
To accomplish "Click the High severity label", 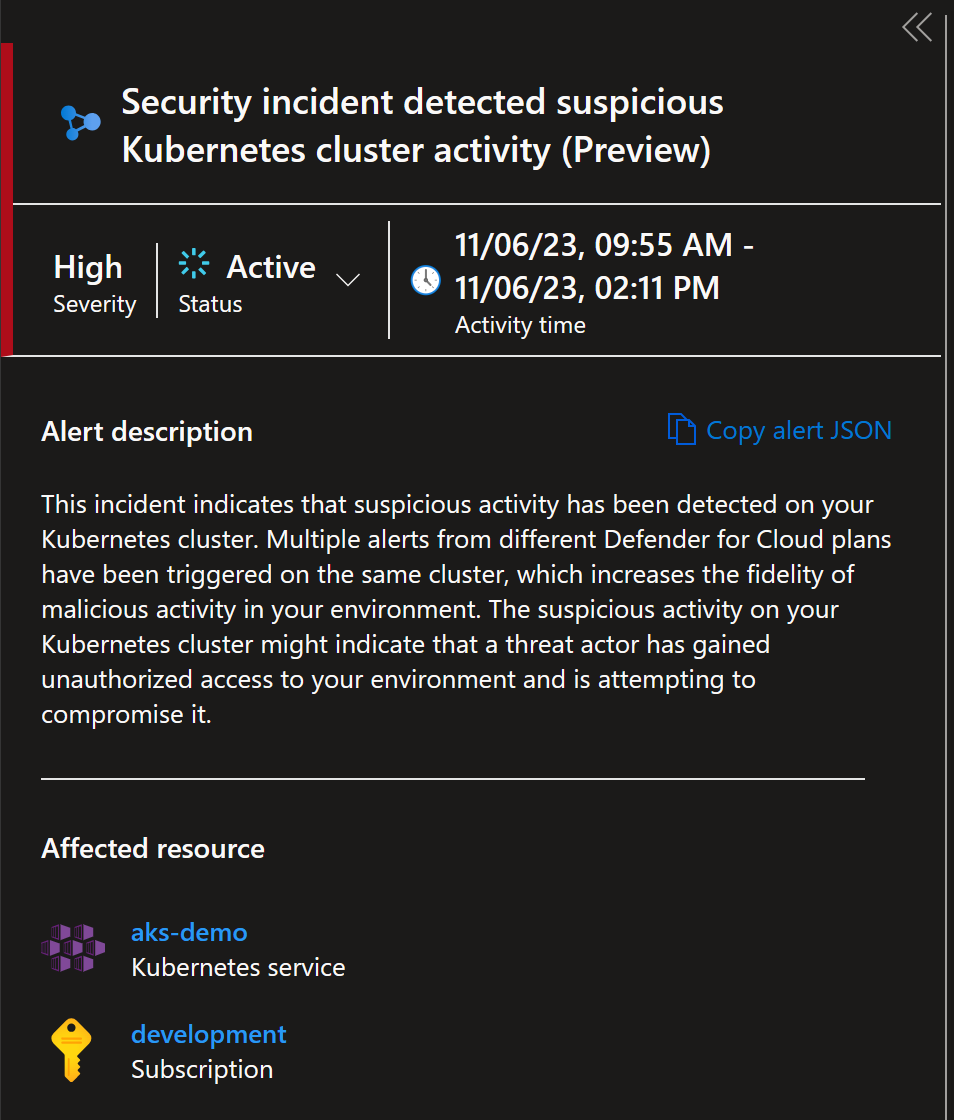I will [x=88, y=268].
